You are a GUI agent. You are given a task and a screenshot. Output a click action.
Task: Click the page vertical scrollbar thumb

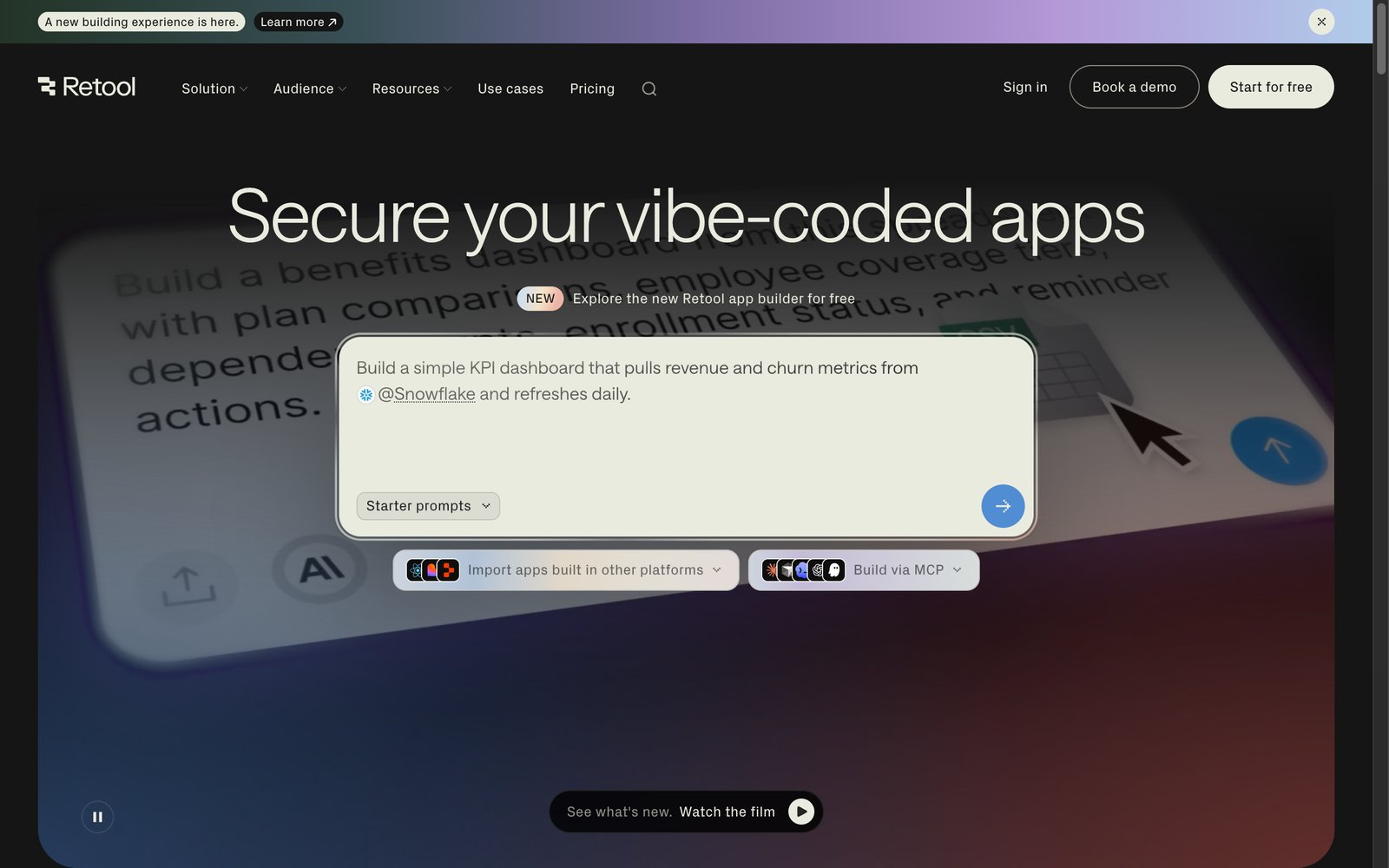point(1381,39)
